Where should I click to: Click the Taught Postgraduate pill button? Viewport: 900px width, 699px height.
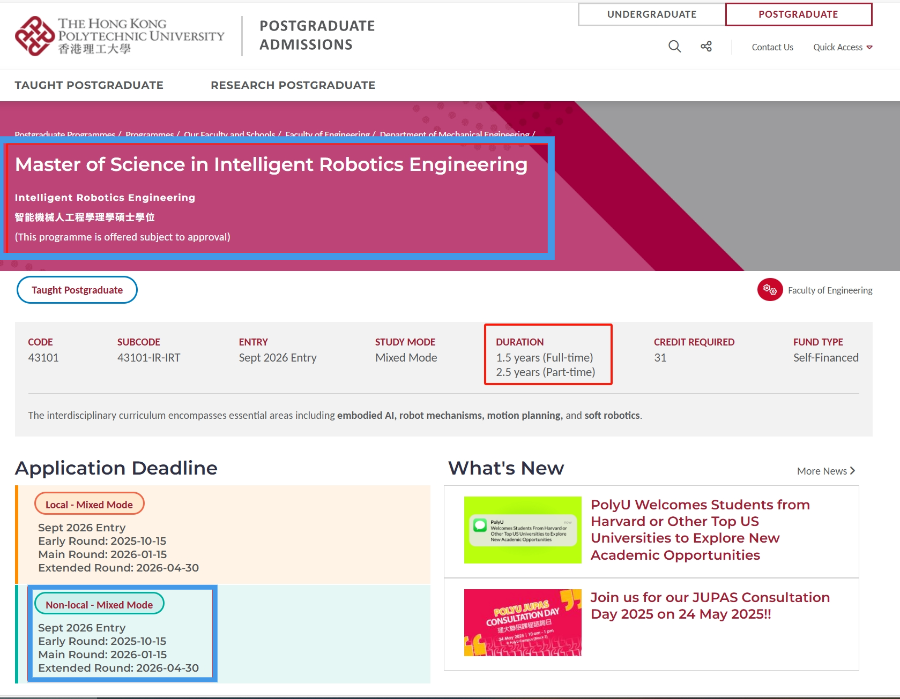point(77,290)
